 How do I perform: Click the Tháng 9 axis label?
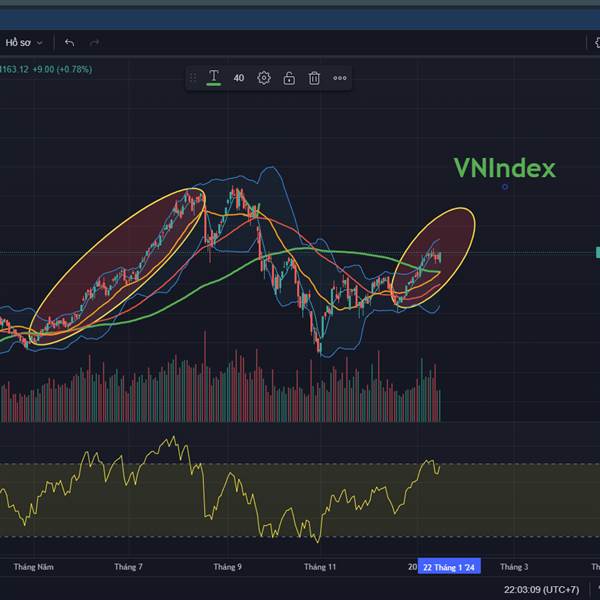[x=227, y=567]
